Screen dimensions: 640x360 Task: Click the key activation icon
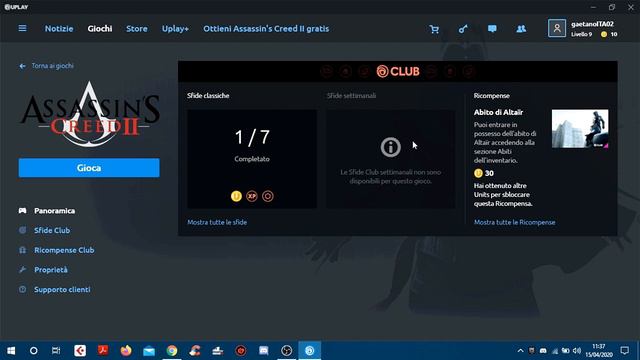(463, 29)
